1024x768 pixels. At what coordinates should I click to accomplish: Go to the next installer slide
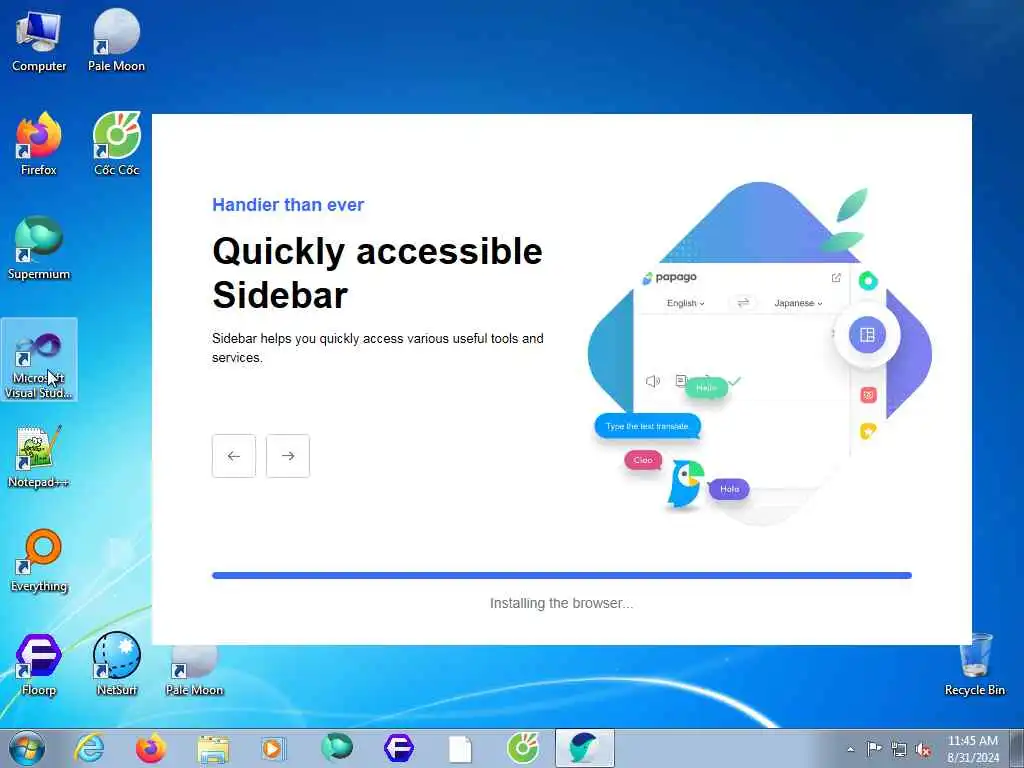click(288, 456)
